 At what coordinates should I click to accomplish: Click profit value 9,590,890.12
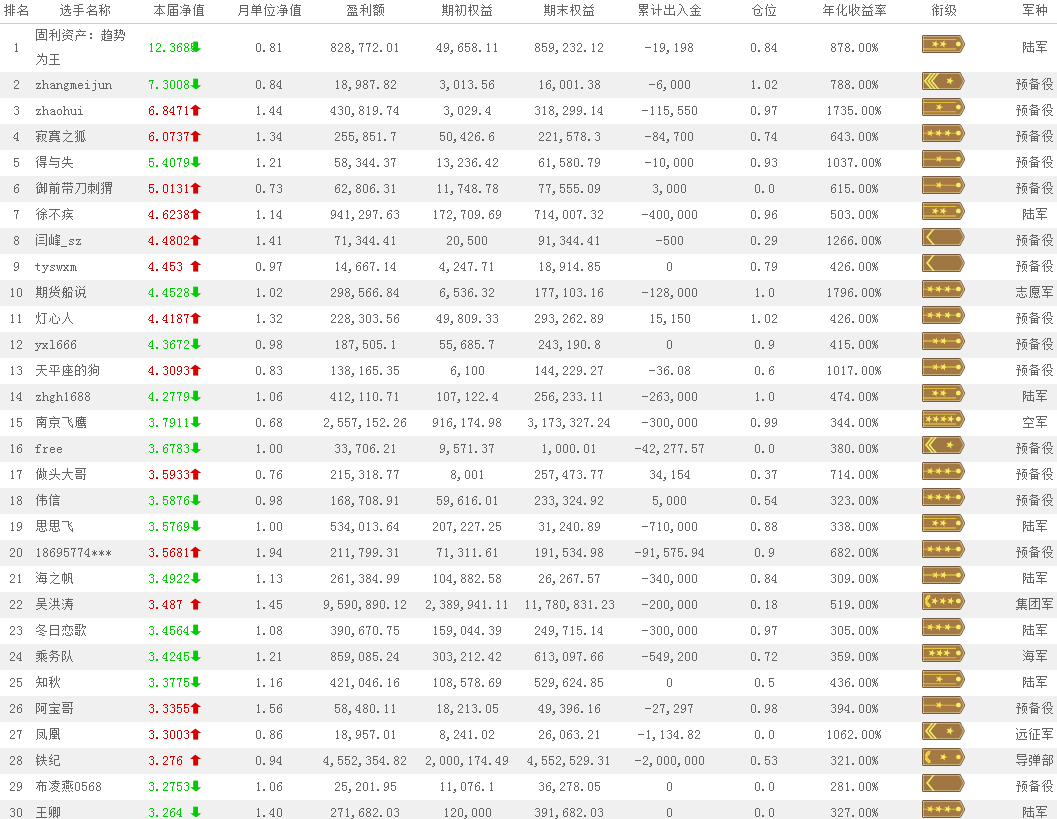coord(365,605)
